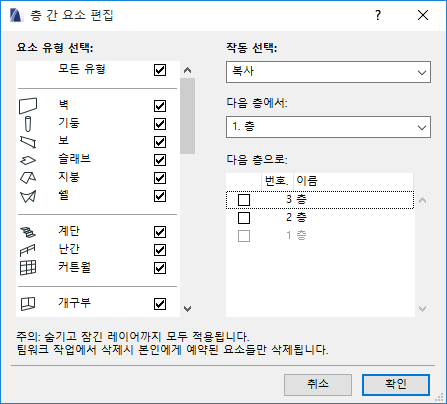Check the 3 층 target story checkbox
This screenshot has height=404, width=447.
point(244,200)
